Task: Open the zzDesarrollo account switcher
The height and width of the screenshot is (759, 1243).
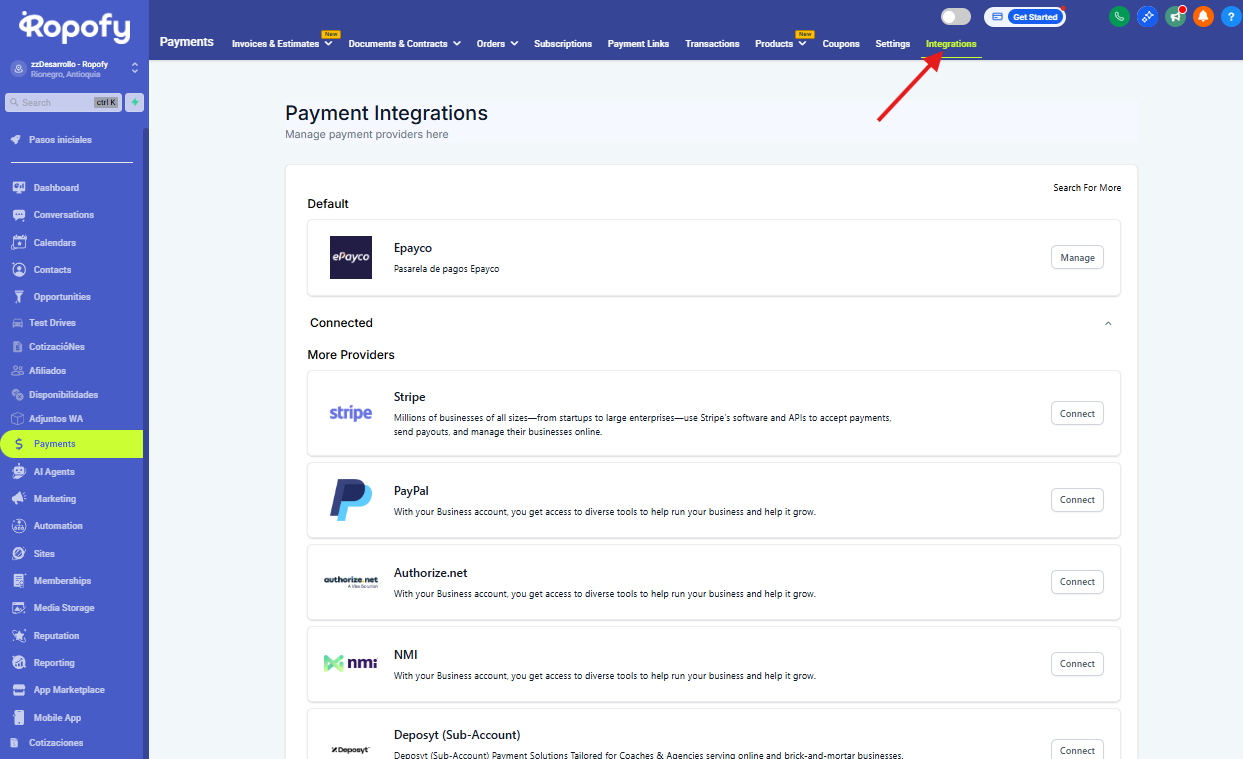Action: [x=74, y=69]
